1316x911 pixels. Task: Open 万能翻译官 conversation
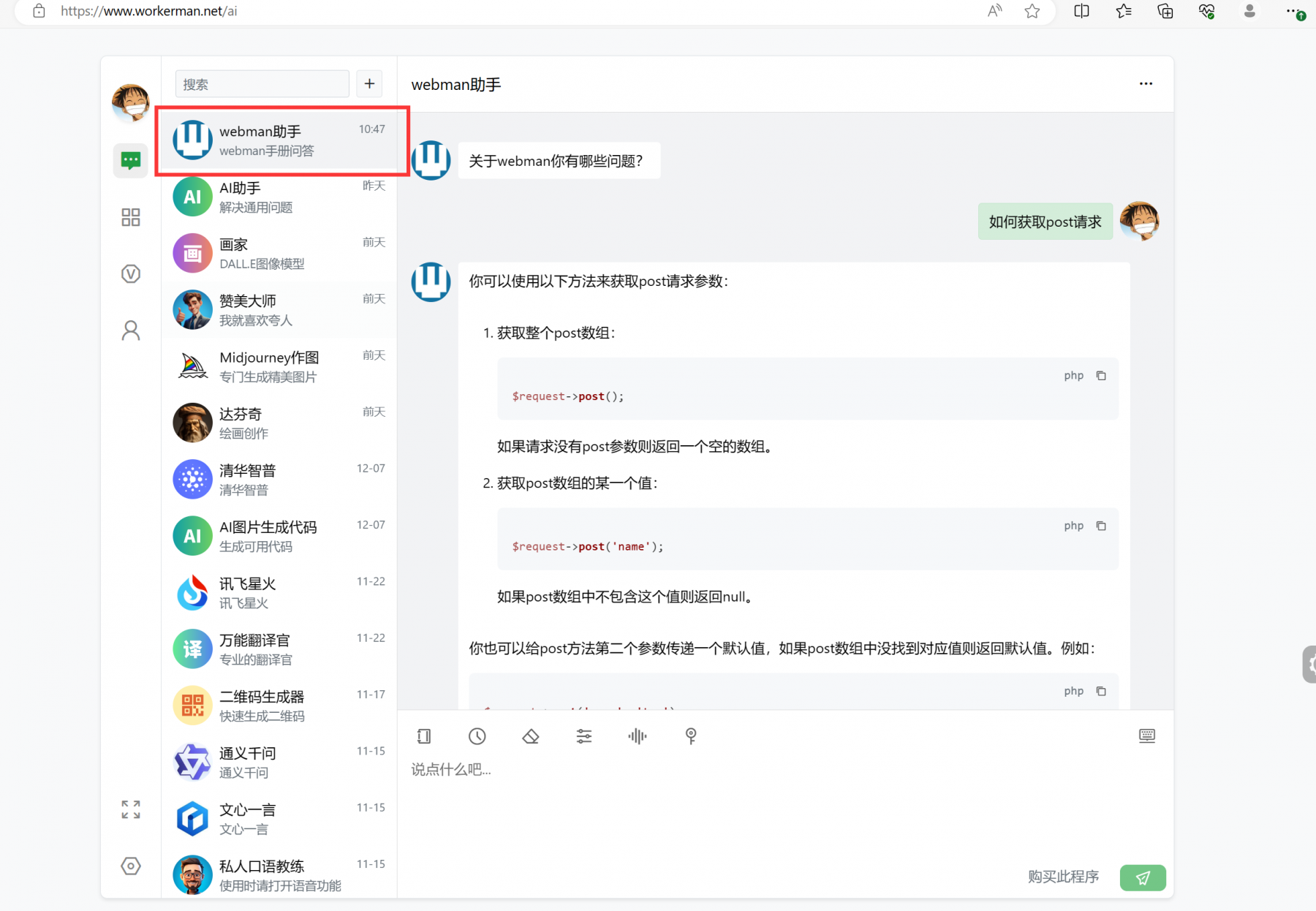tap(279, 649)
